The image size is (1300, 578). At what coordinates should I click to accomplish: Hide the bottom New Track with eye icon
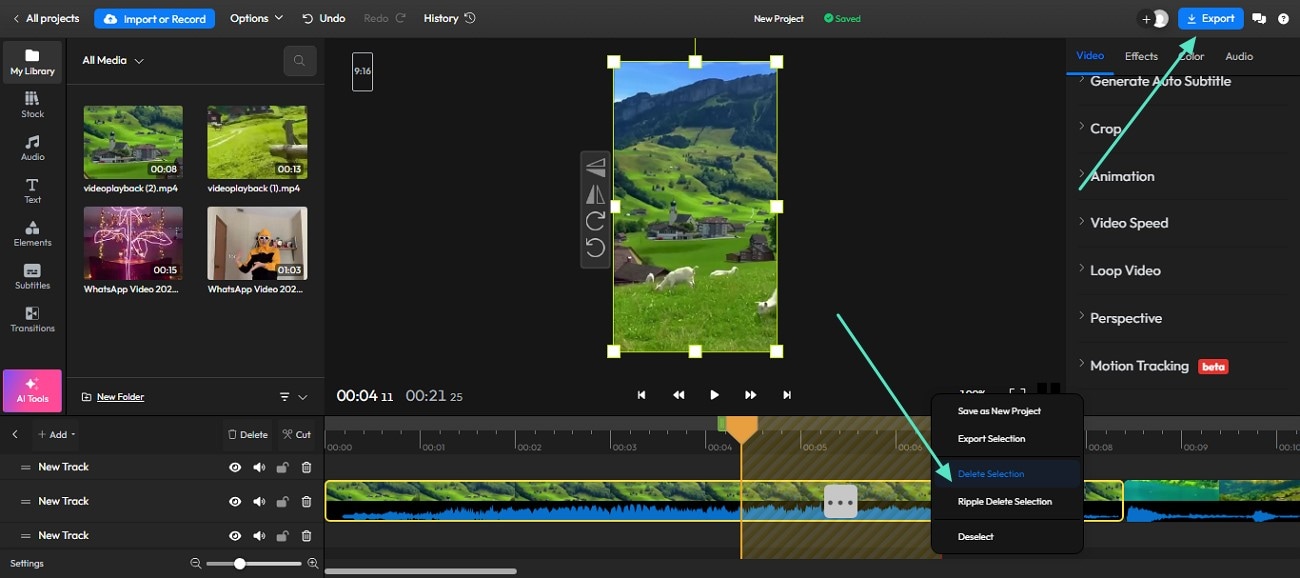[235, 535]
